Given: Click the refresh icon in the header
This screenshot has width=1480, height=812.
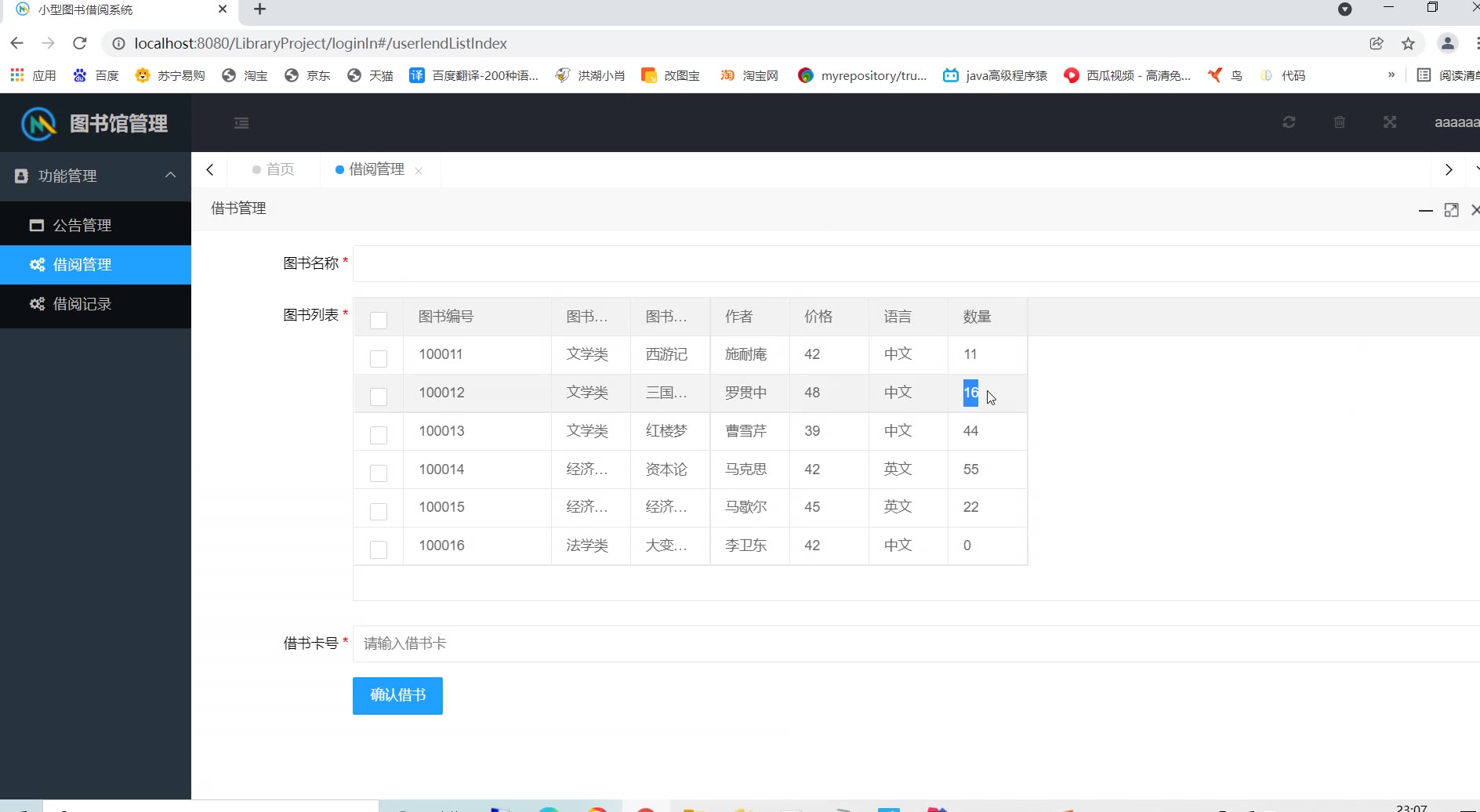Looking at the screenshot, I should (x=1289, y=122).
